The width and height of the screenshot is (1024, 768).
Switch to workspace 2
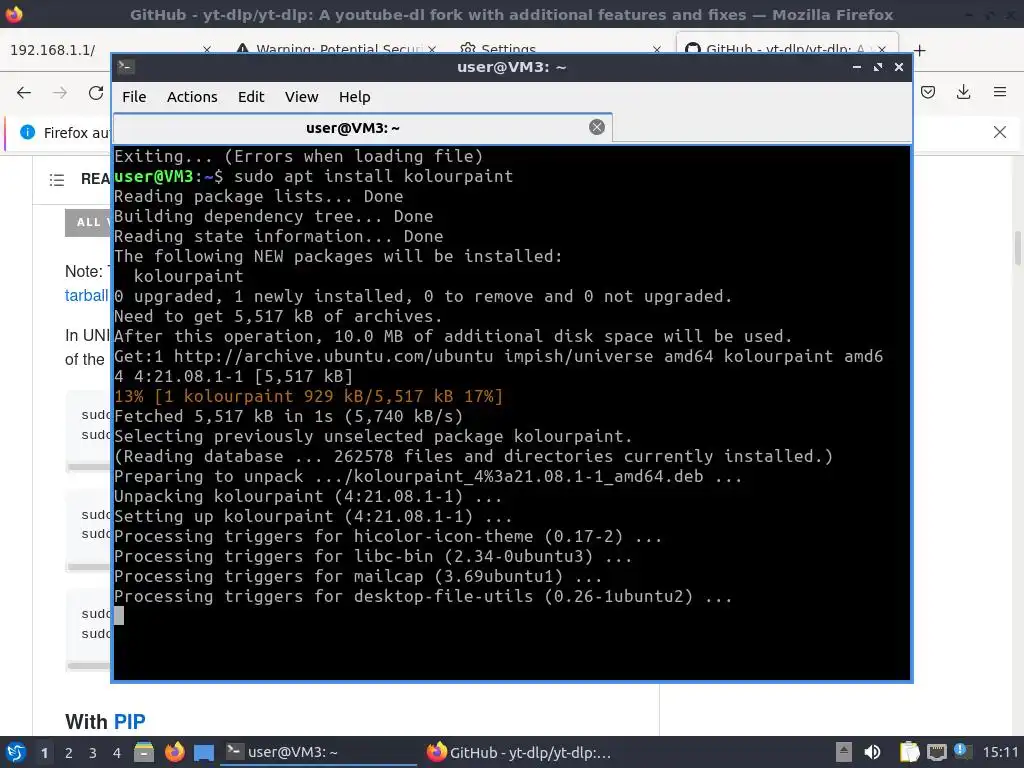coord(69,753)
